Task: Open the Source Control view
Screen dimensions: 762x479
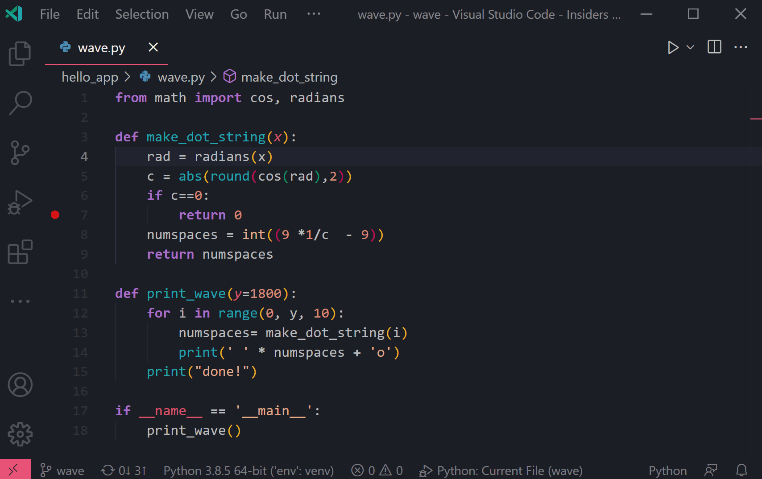Action: coord(20,152)
